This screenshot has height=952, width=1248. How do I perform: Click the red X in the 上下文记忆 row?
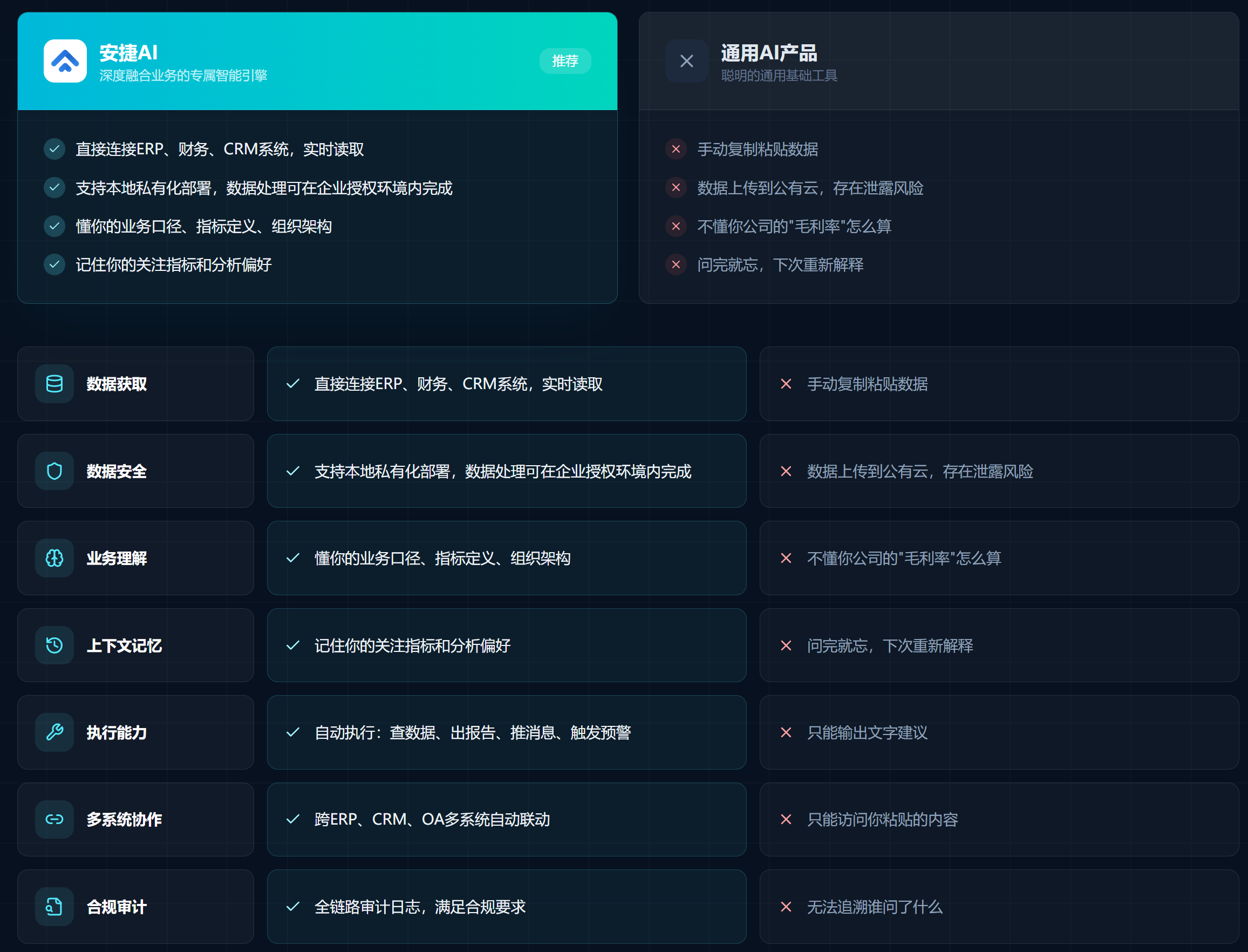[786, 645]
